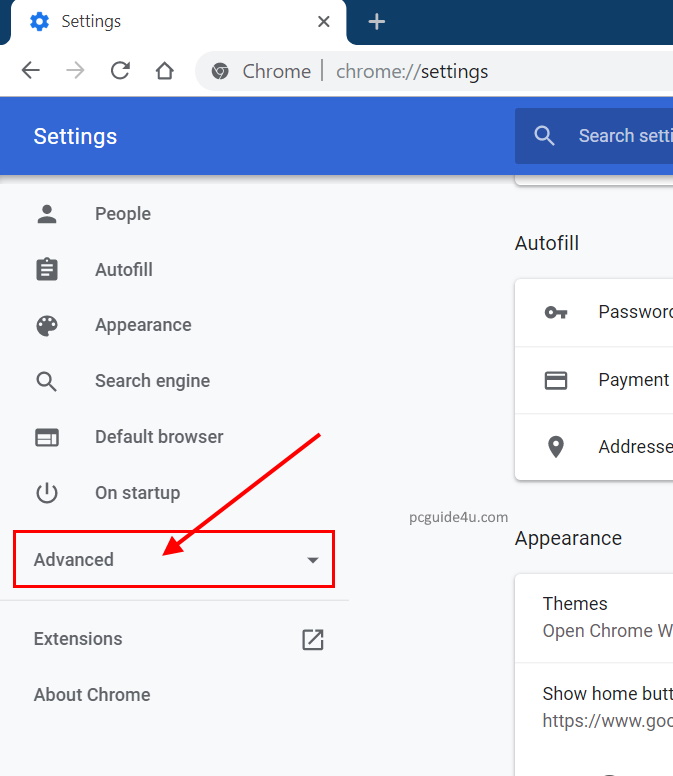The height and width of the screenshot is (776, 673).
Task: Click the Appearance palette icon
Action: [x=47, y=325]
